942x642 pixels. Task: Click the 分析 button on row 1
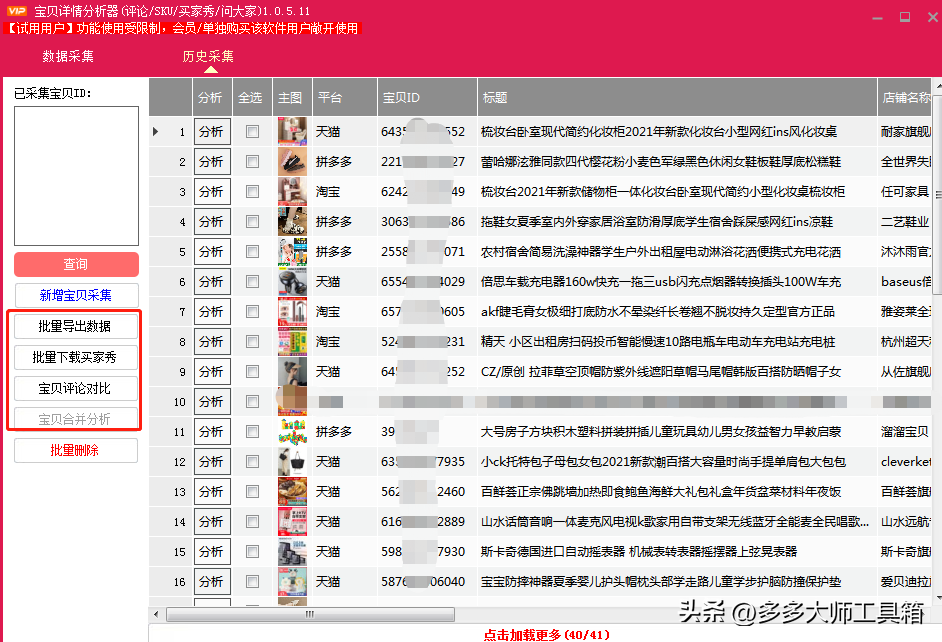pos(211,131)
